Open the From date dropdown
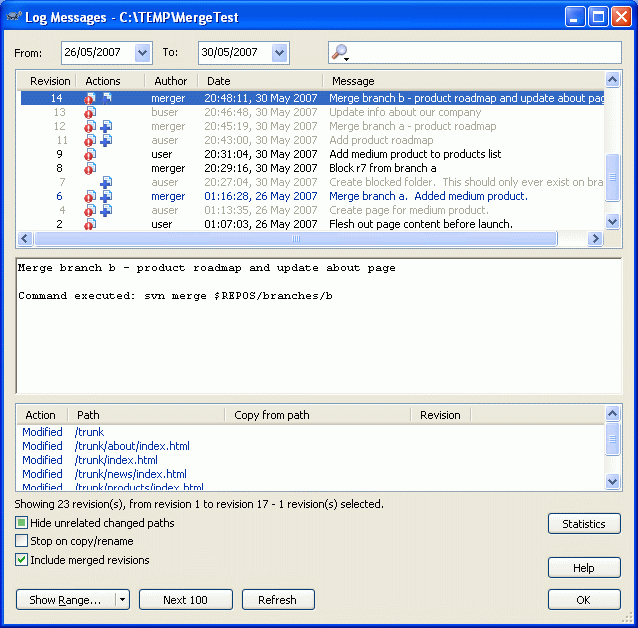This screenshot has width=638, height=628. (142, 53)
